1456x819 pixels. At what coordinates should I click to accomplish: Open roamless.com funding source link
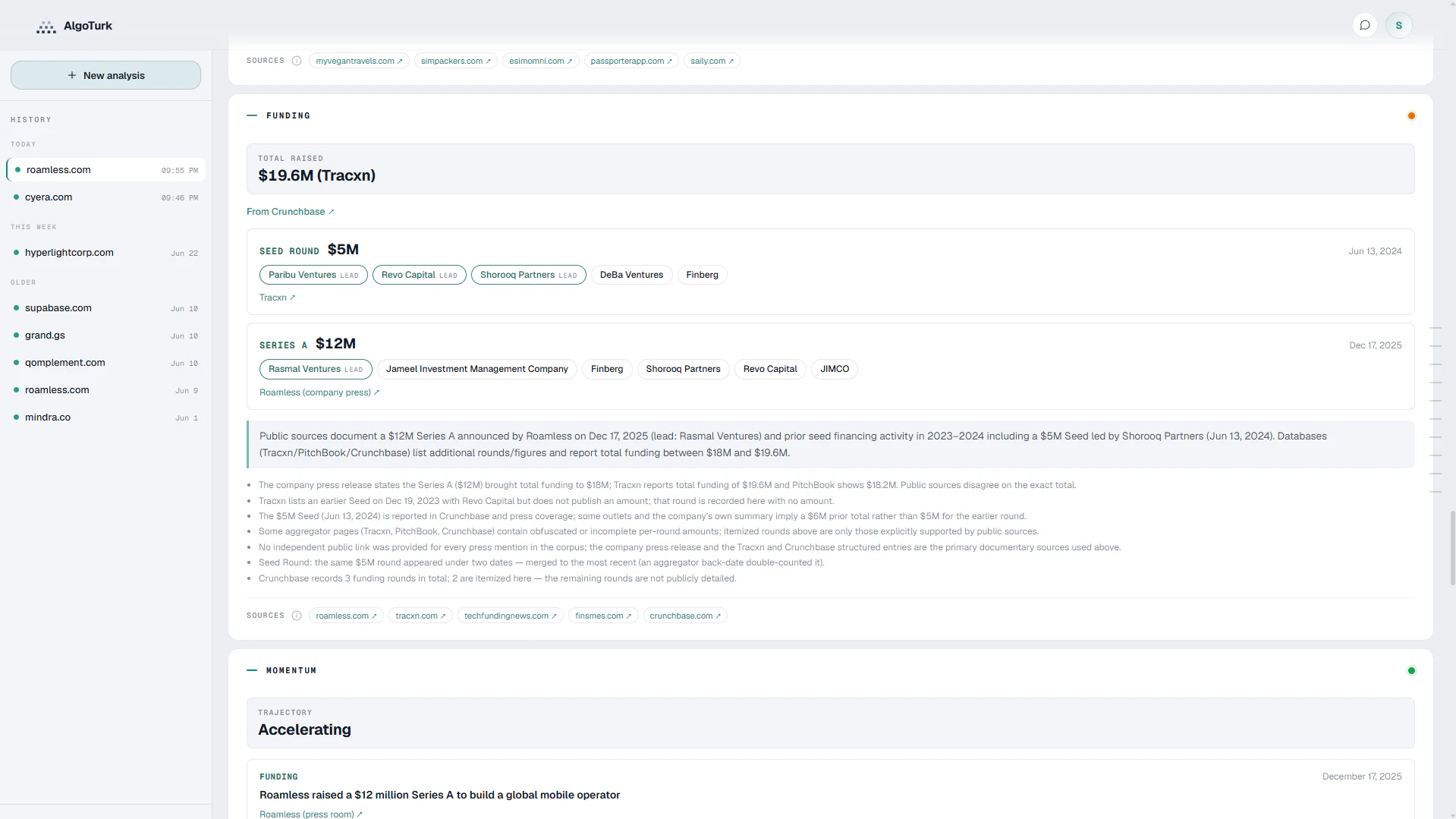(x=346, y=616)
